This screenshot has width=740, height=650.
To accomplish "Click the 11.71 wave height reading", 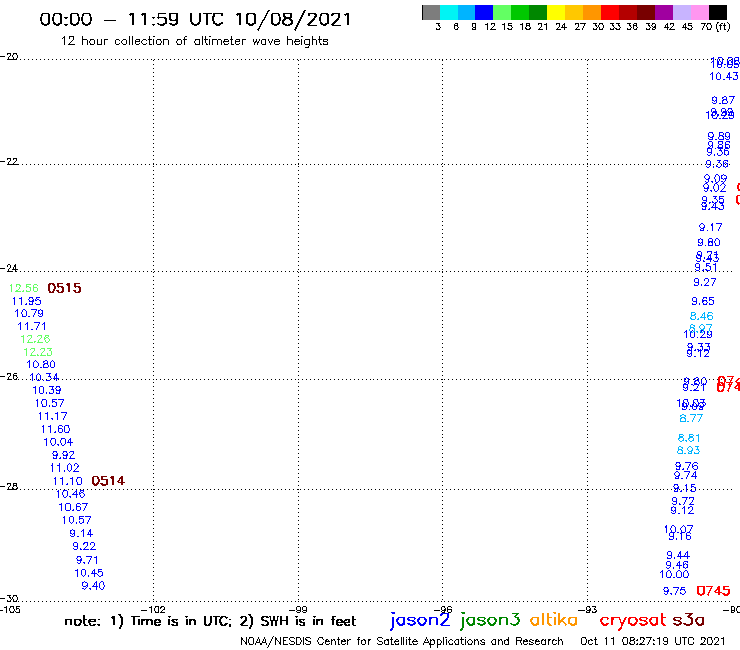I will click(32, 326).
